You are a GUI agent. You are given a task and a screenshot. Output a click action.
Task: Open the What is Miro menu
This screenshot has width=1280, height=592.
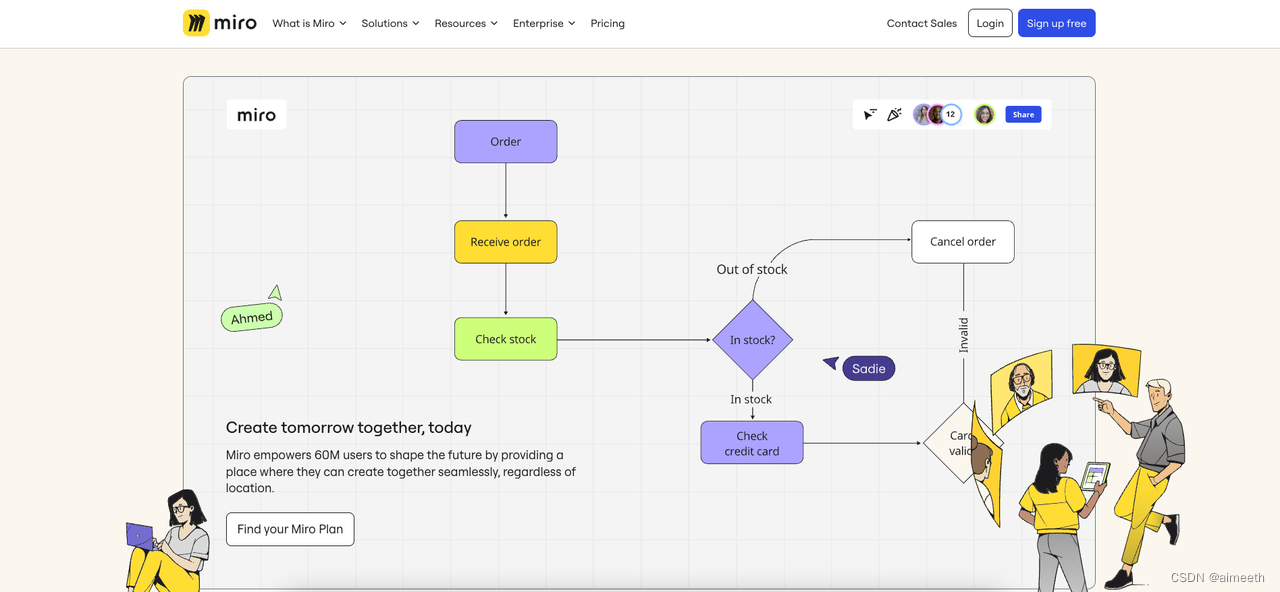[309, 23]
